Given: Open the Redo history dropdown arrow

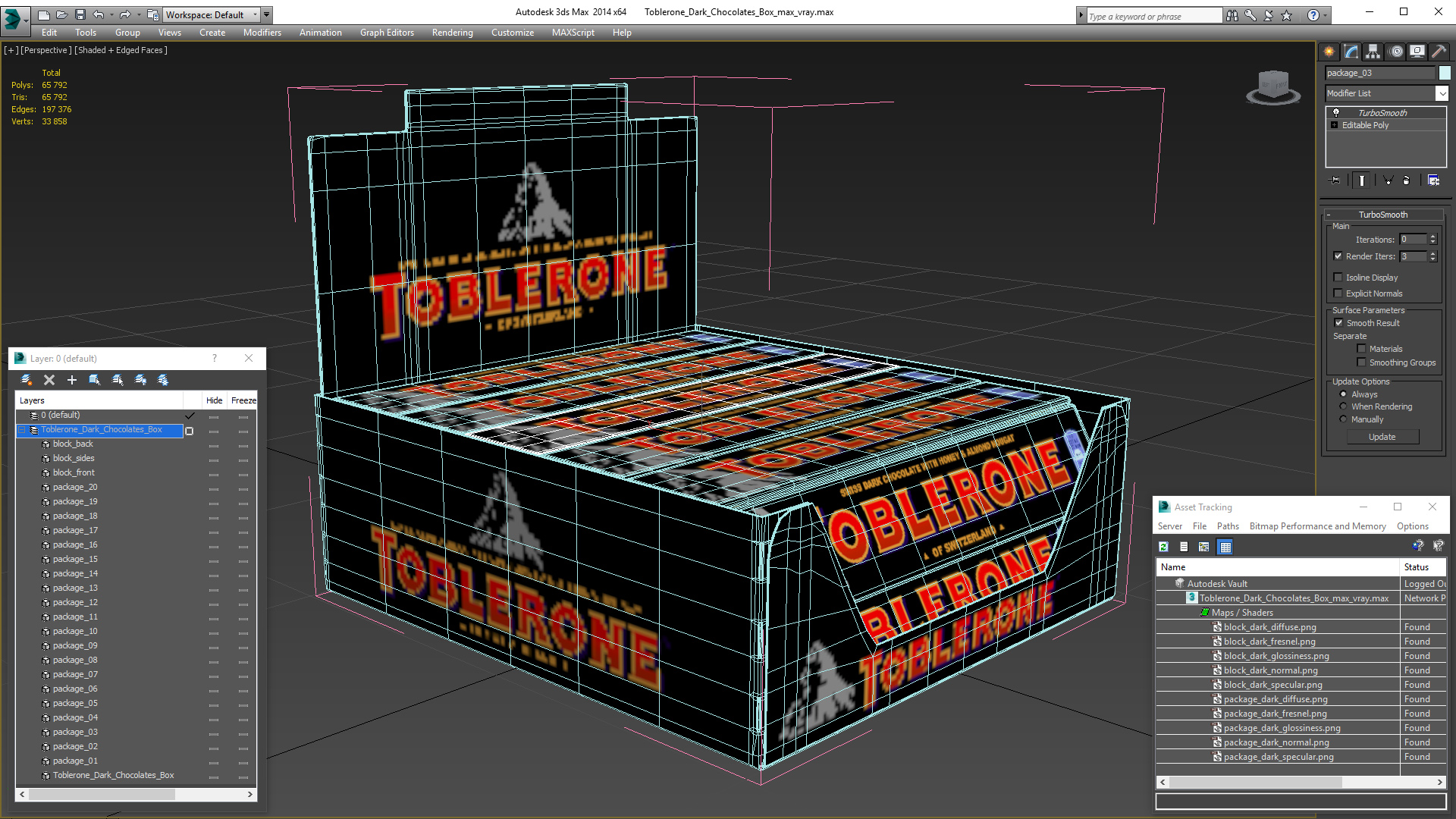Looking at the screenshot, I should [138, 14].
